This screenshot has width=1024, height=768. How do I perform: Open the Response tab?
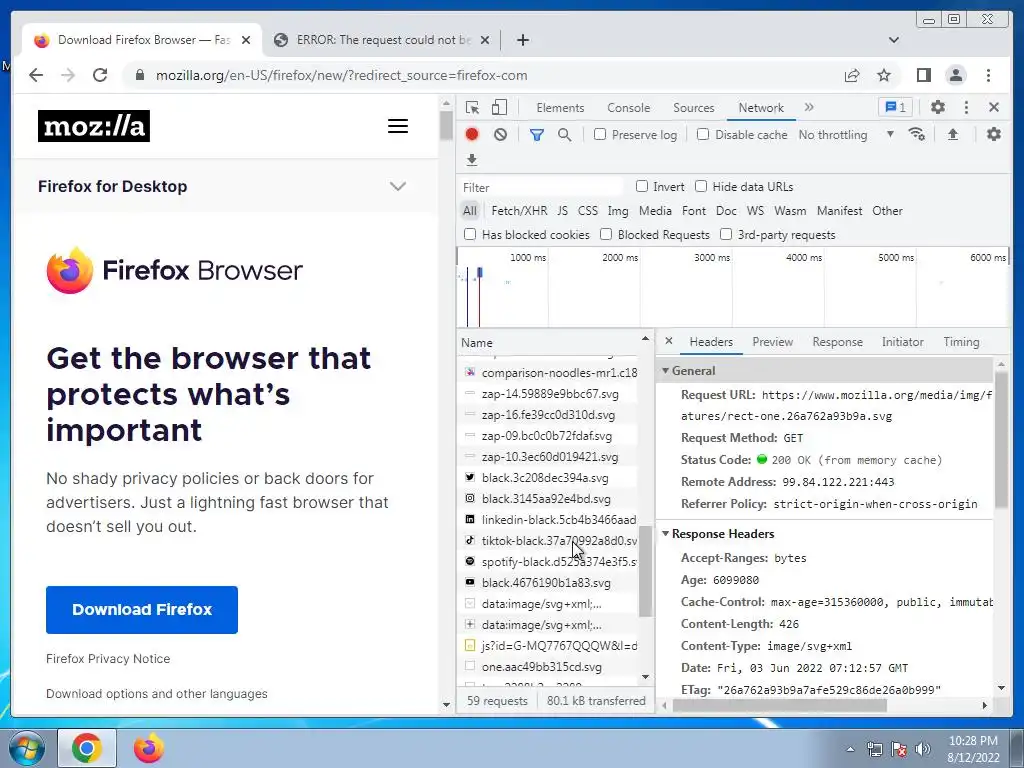837,342
